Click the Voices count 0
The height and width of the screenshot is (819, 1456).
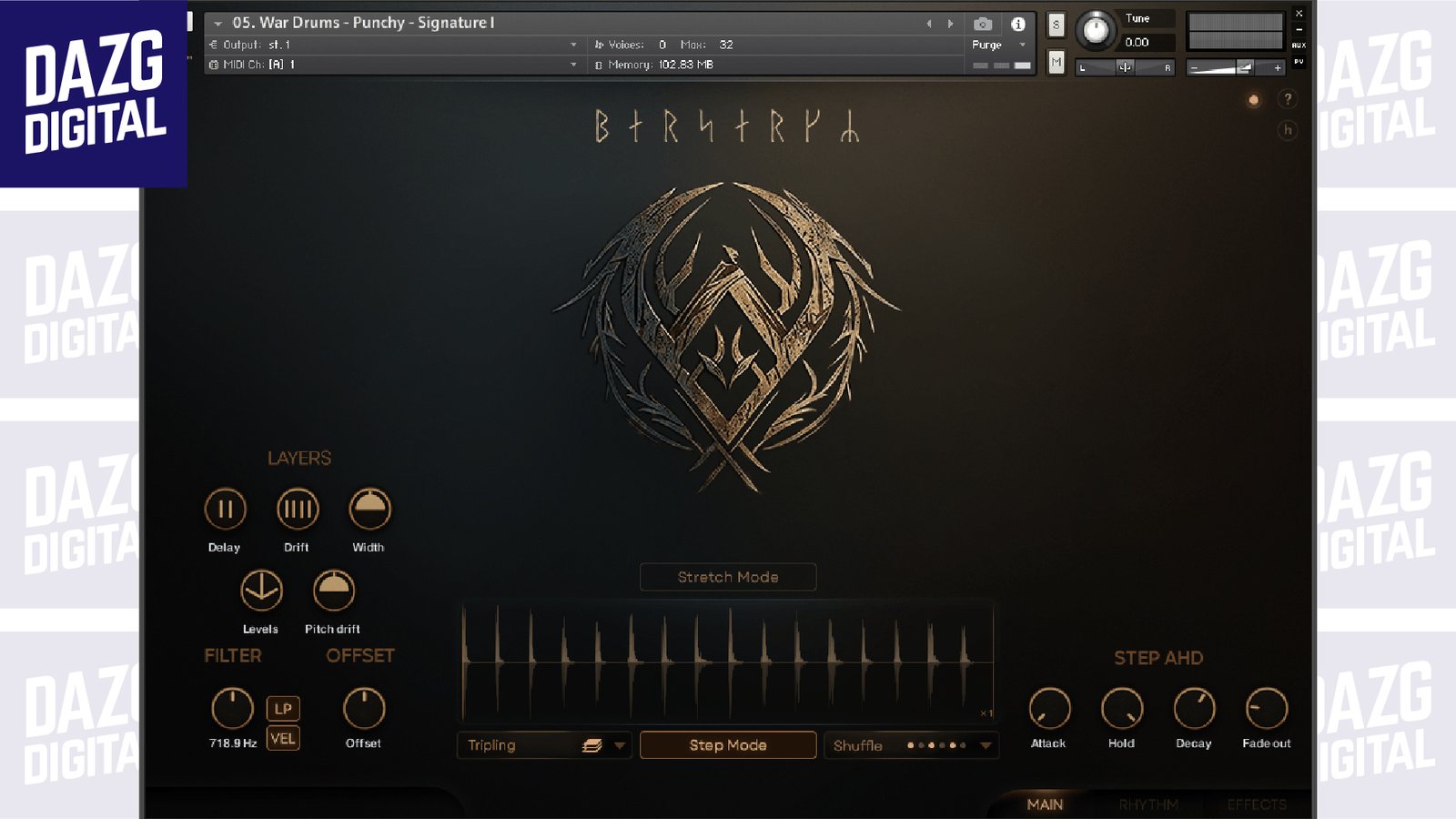(662, 45)
